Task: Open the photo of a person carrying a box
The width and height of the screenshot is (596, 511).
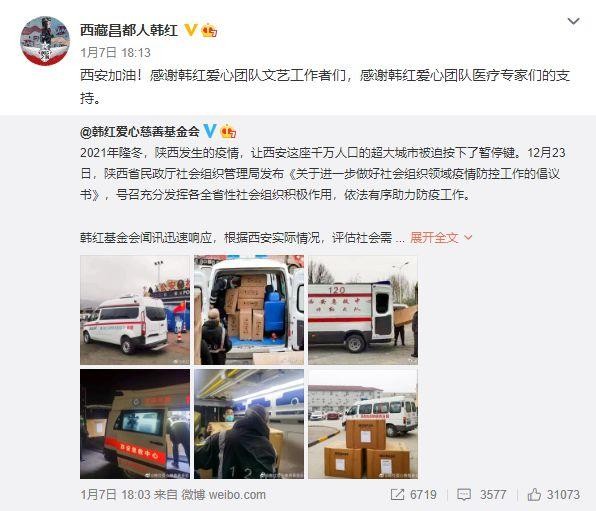Action: click(x=249, y=424)
